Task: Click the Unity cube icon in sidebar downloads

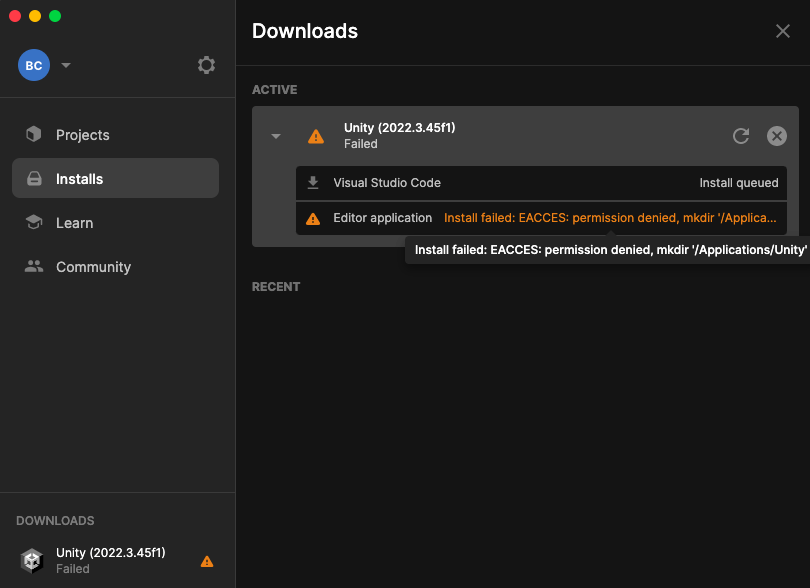Action: (32, 561)
